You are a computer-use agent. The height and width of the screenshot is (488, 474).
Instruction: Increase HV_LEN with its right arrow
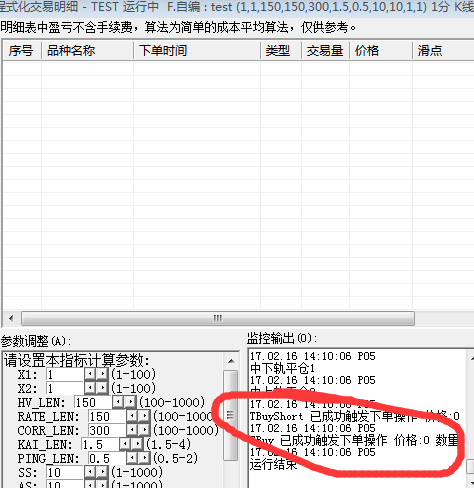(130, 402)
